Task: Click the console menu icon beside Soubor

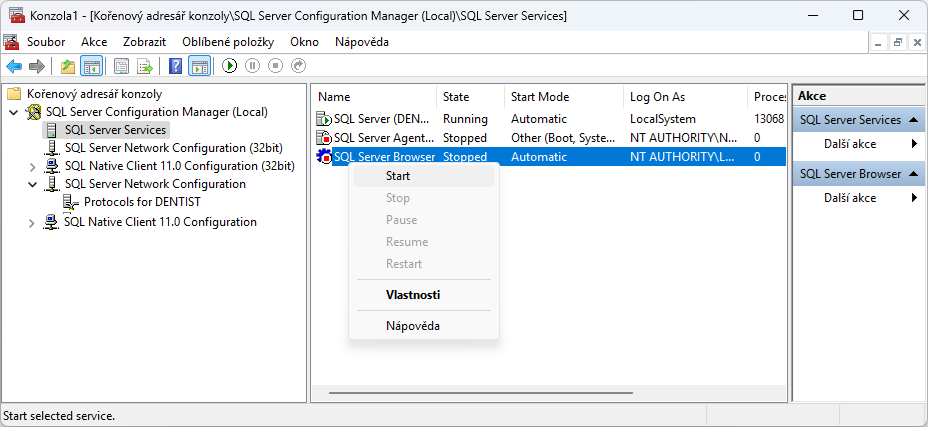Action: [10, 42]
